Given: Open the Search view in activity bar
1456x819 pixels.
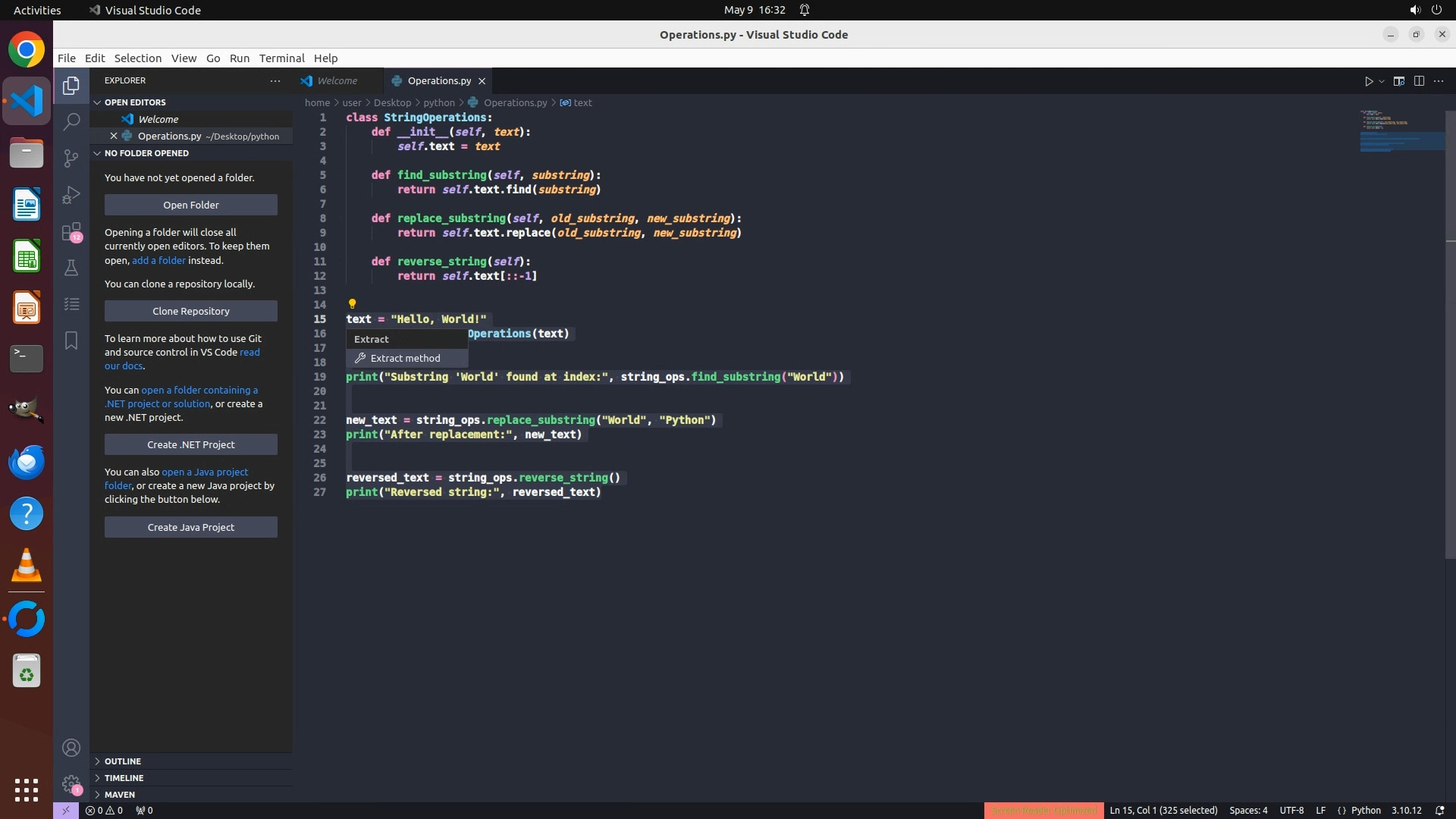Looking at the screenshot, I should point(71,121).
